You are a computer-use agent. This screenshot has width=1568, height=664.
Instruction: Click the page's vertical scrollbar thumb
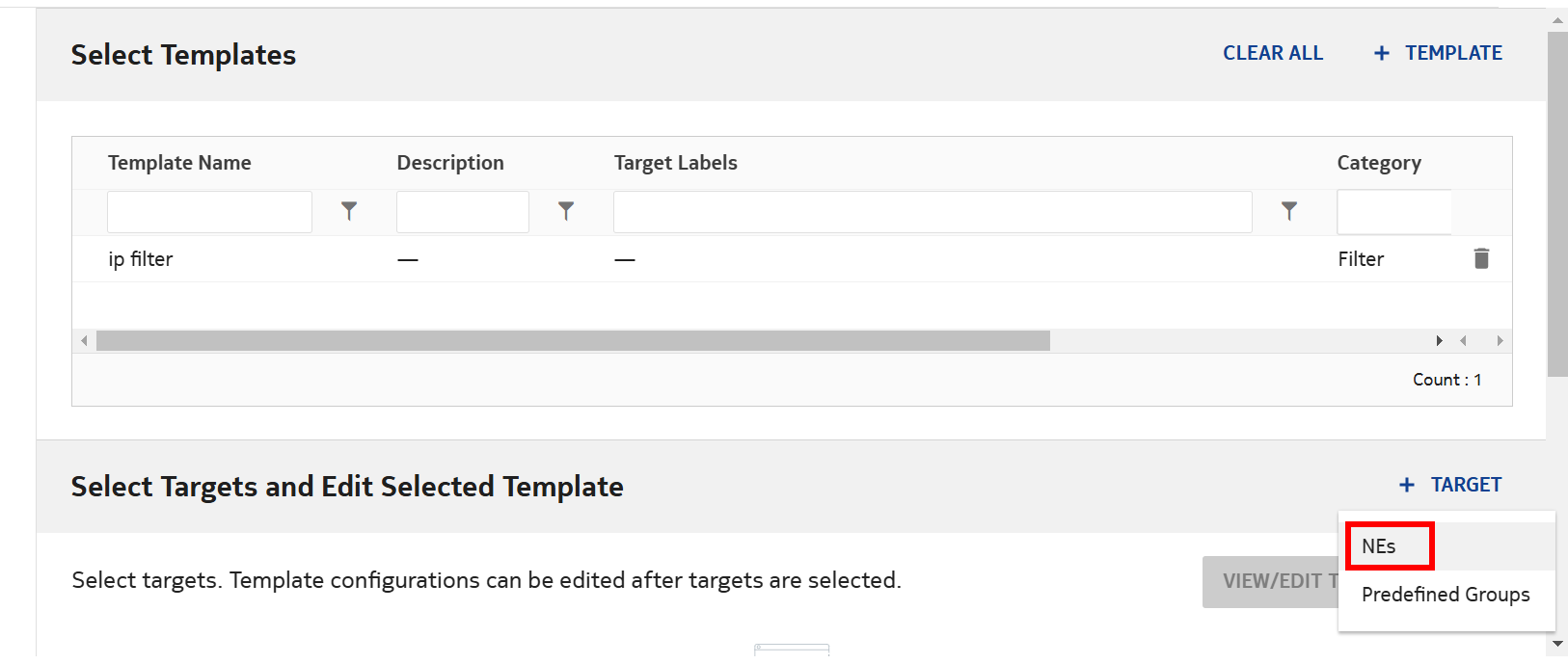coord(1556,202)
